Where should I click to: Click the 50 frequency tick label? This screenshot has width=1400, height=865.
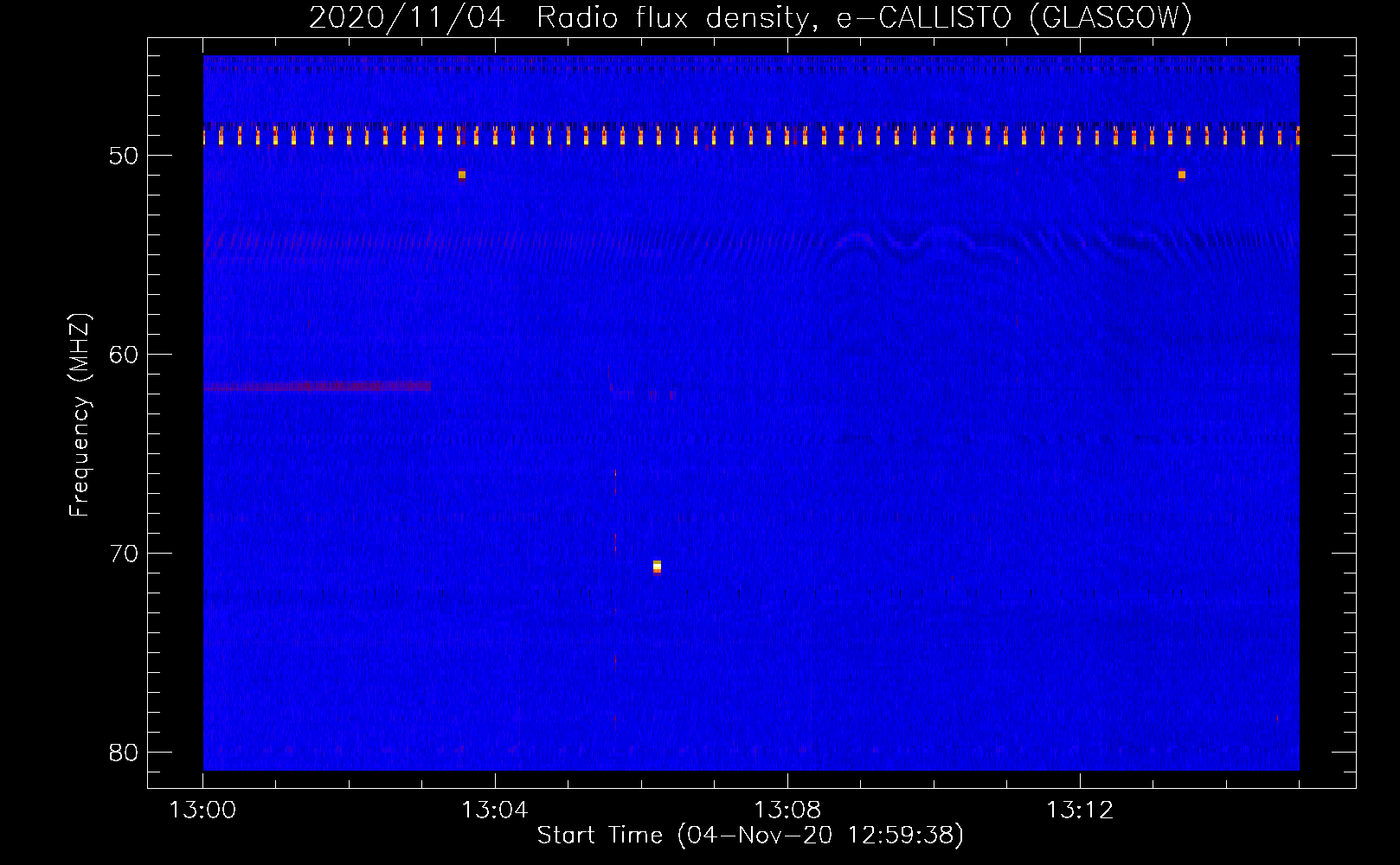coord(124,156)
